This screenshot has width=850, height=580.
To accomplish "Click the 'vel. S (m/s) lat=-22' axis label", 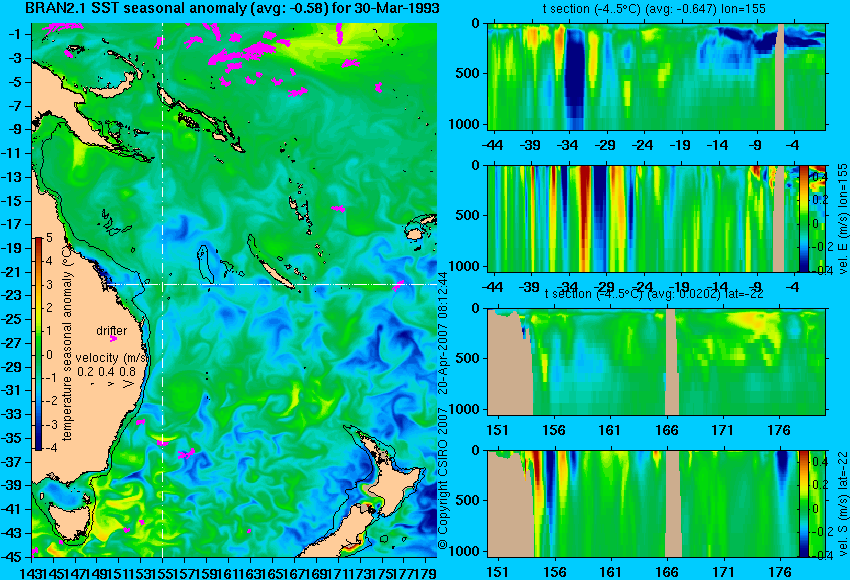I will click(842, 504).
